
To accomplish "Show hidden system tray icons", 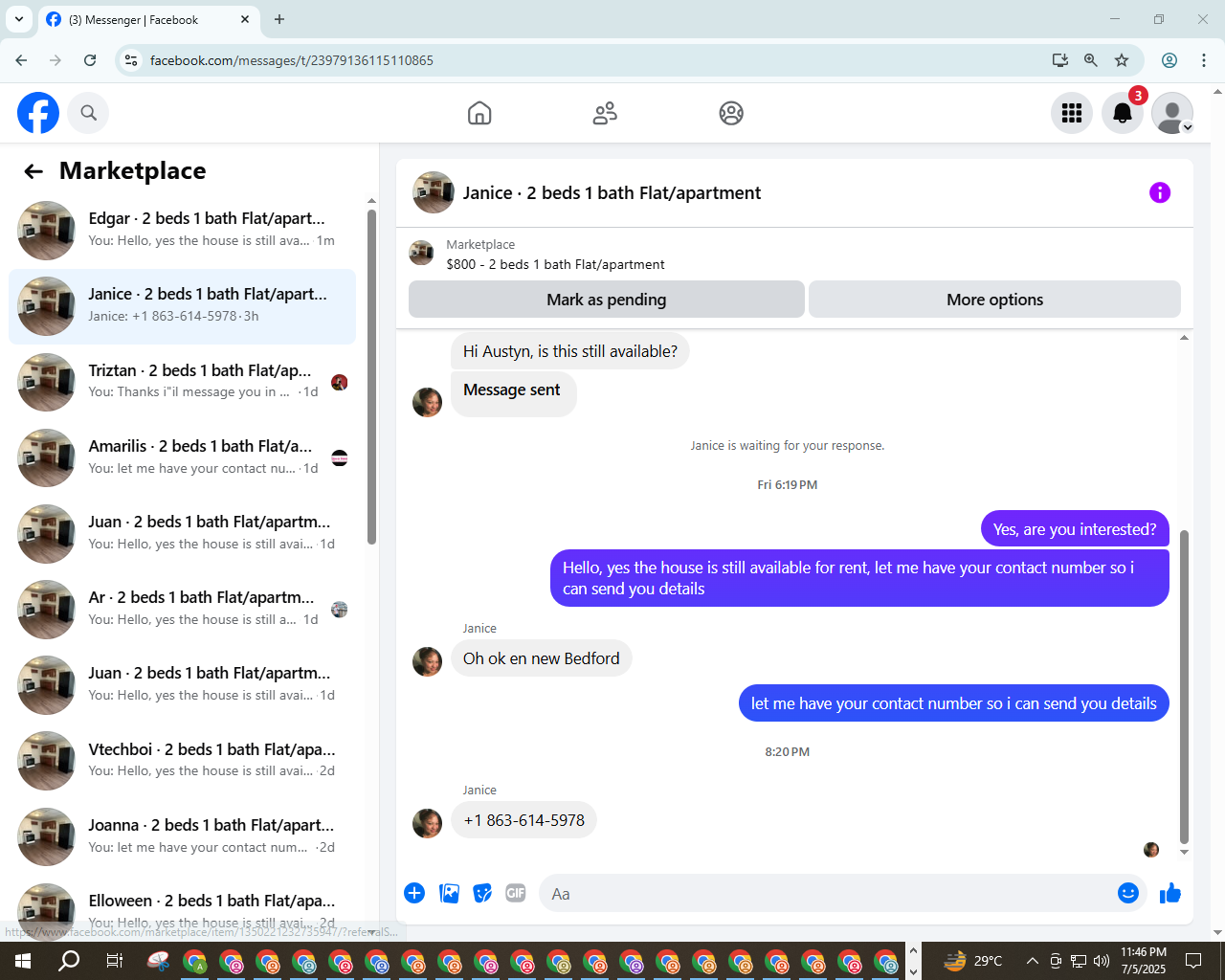I will [x=1032, y=961].
